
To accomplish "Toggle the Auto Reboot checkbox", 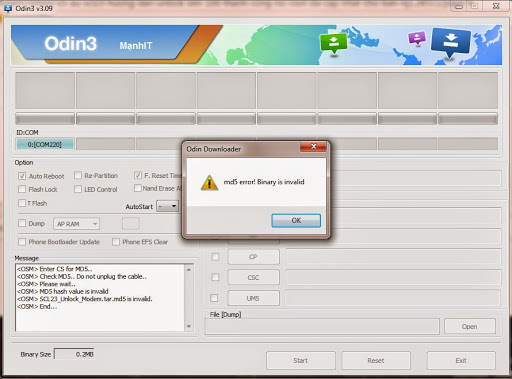I will point(22,176).
